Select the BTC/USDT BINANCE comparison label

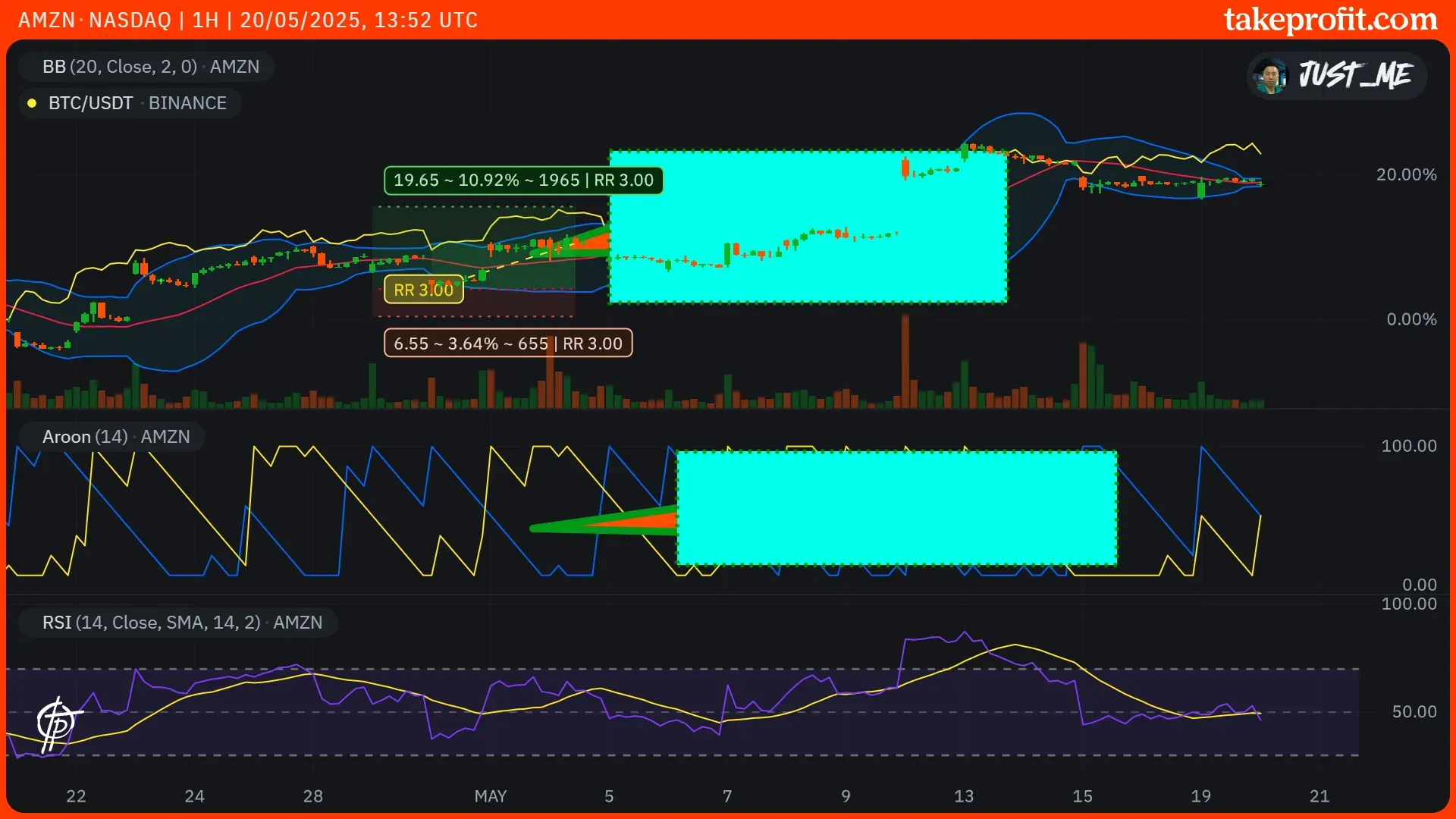tap(137, 103)
